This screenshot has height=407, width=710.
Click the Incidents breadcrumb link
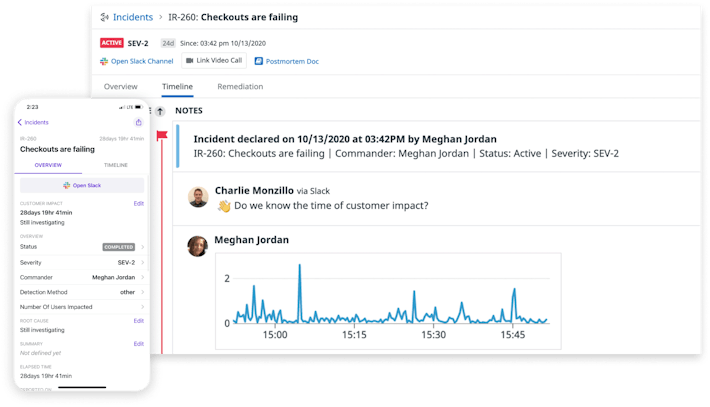(x=133, y=17)
